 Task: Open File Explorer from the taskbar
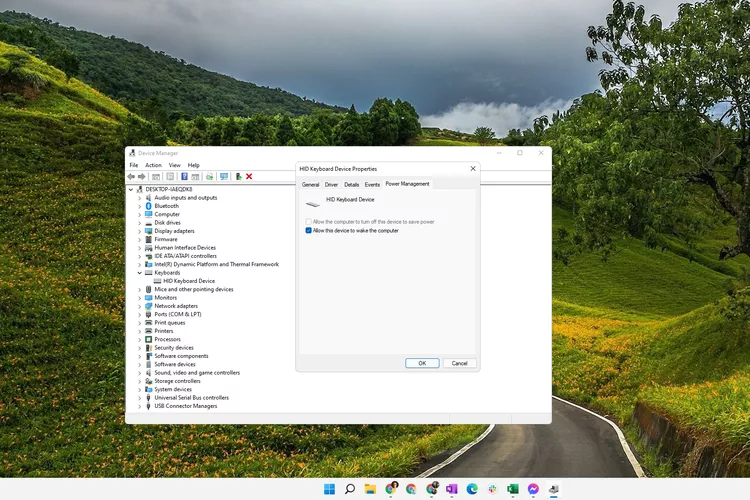370,489
